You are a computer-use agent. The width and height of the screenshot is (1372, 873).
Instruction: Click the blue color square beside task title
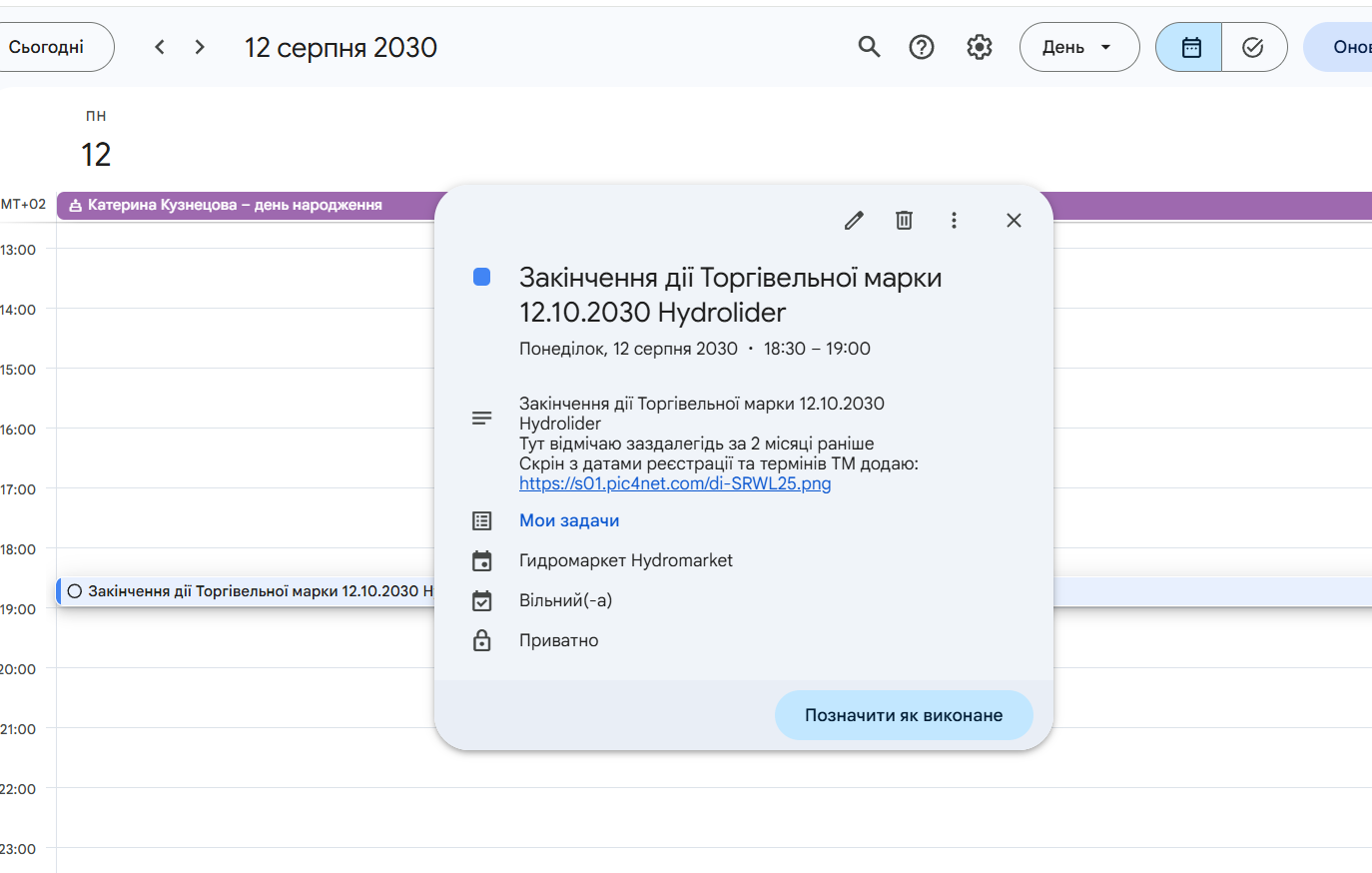[x=481, y=277]
